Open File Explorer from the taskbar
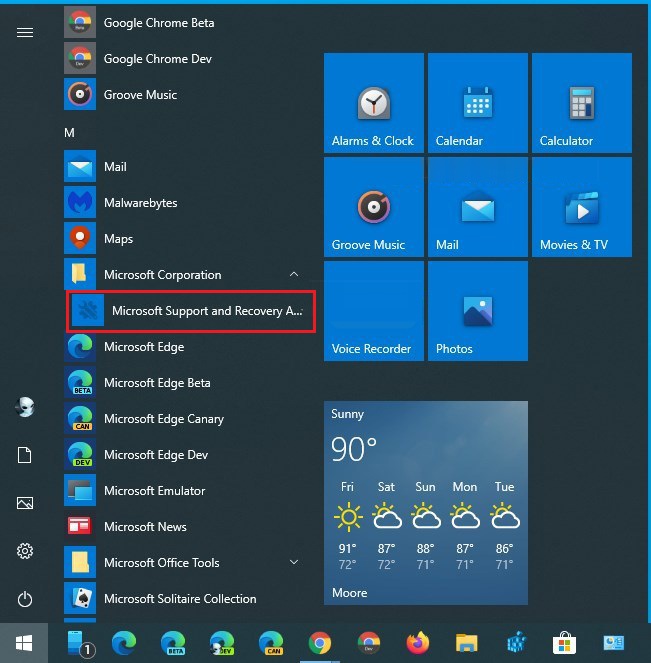 (467, 643)
